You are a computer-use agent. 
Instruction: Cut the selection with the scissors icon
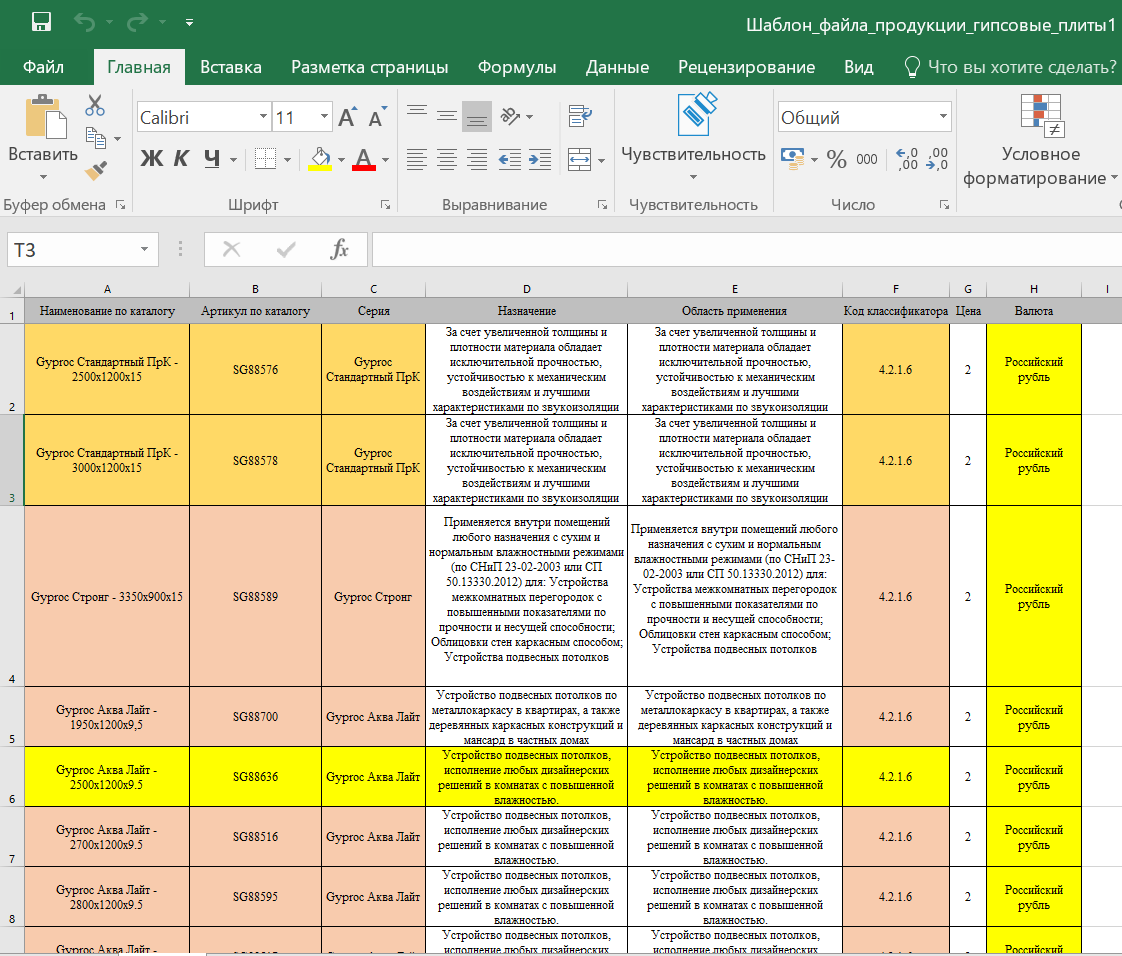click(x=94, y=105)
